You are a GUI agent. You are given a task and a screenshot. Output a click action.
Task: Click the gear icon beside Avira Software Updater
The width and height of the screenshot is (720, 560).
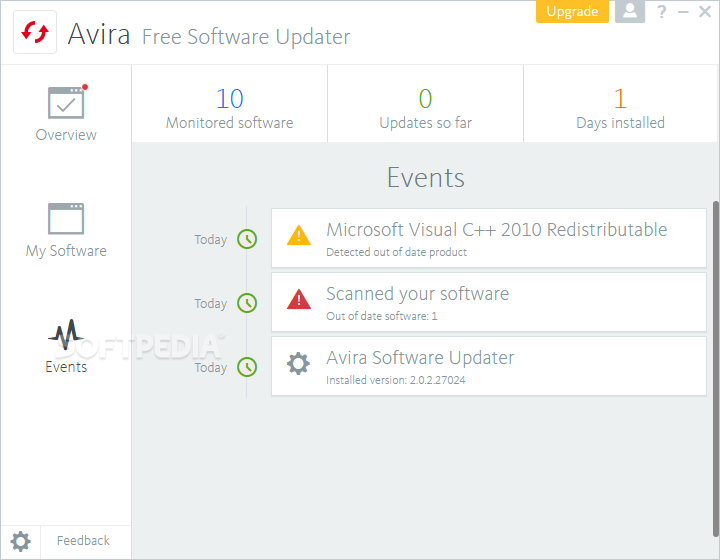tap(298, 364)
